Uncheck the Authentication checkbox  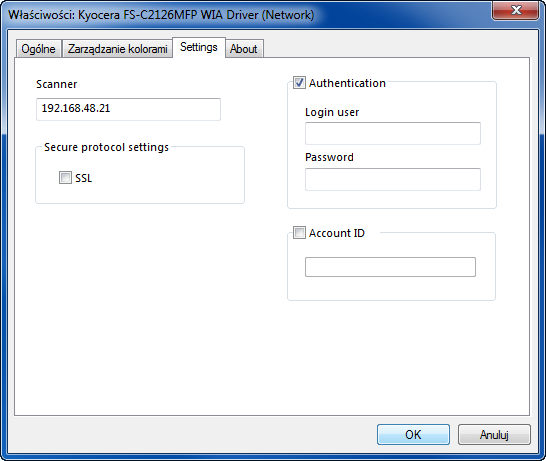click(x=299, y=83)
